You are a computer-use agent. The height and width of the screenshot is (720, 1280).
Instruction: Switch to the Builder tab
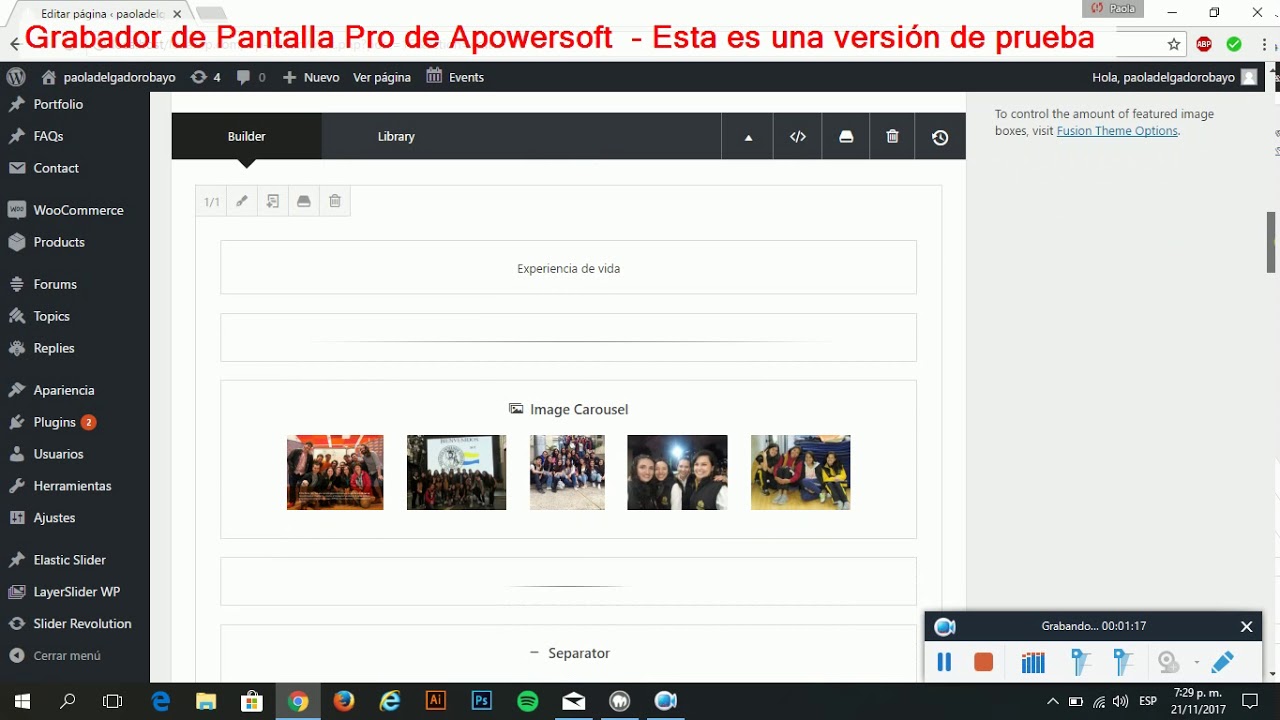pyautogui.click(x=246, y=136)
